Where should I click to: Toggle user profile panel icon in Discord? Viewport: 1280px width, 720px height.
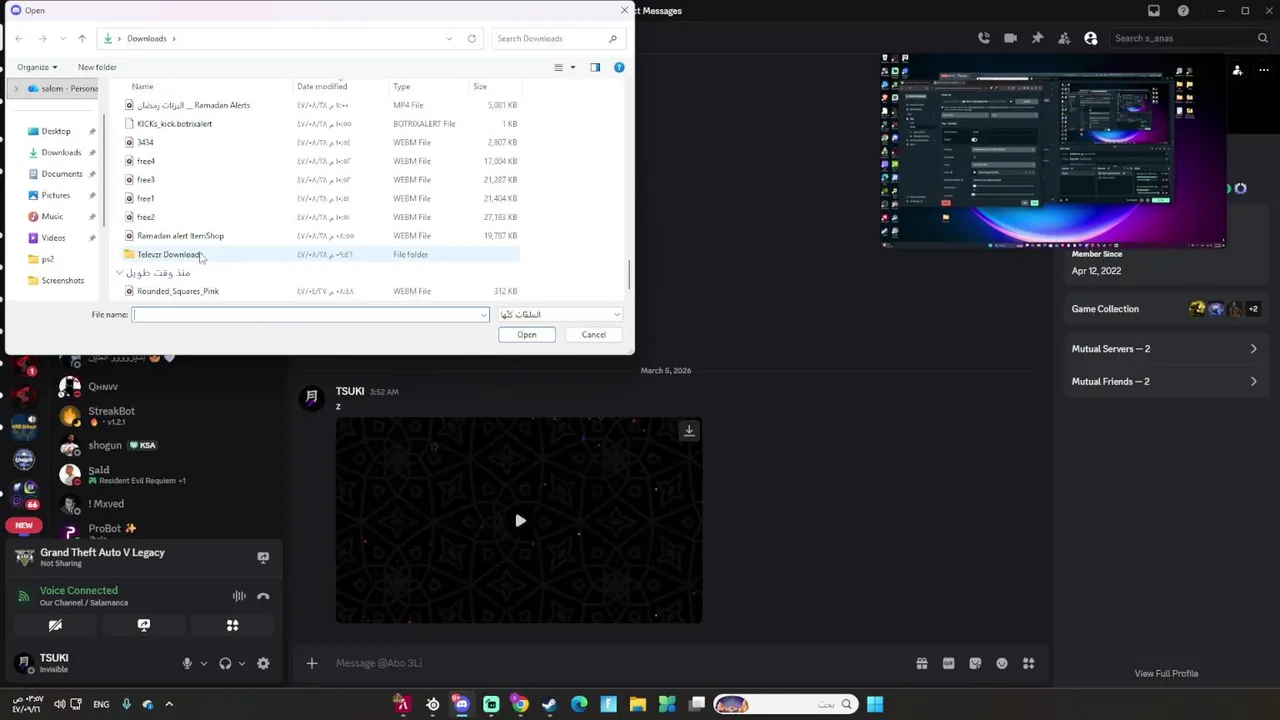1091,38
